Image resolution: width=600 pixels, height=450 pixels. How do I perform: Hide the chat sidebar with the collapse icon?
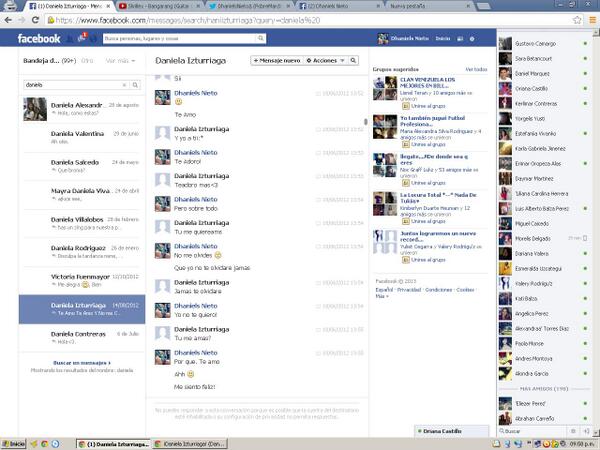click(586, 431)
